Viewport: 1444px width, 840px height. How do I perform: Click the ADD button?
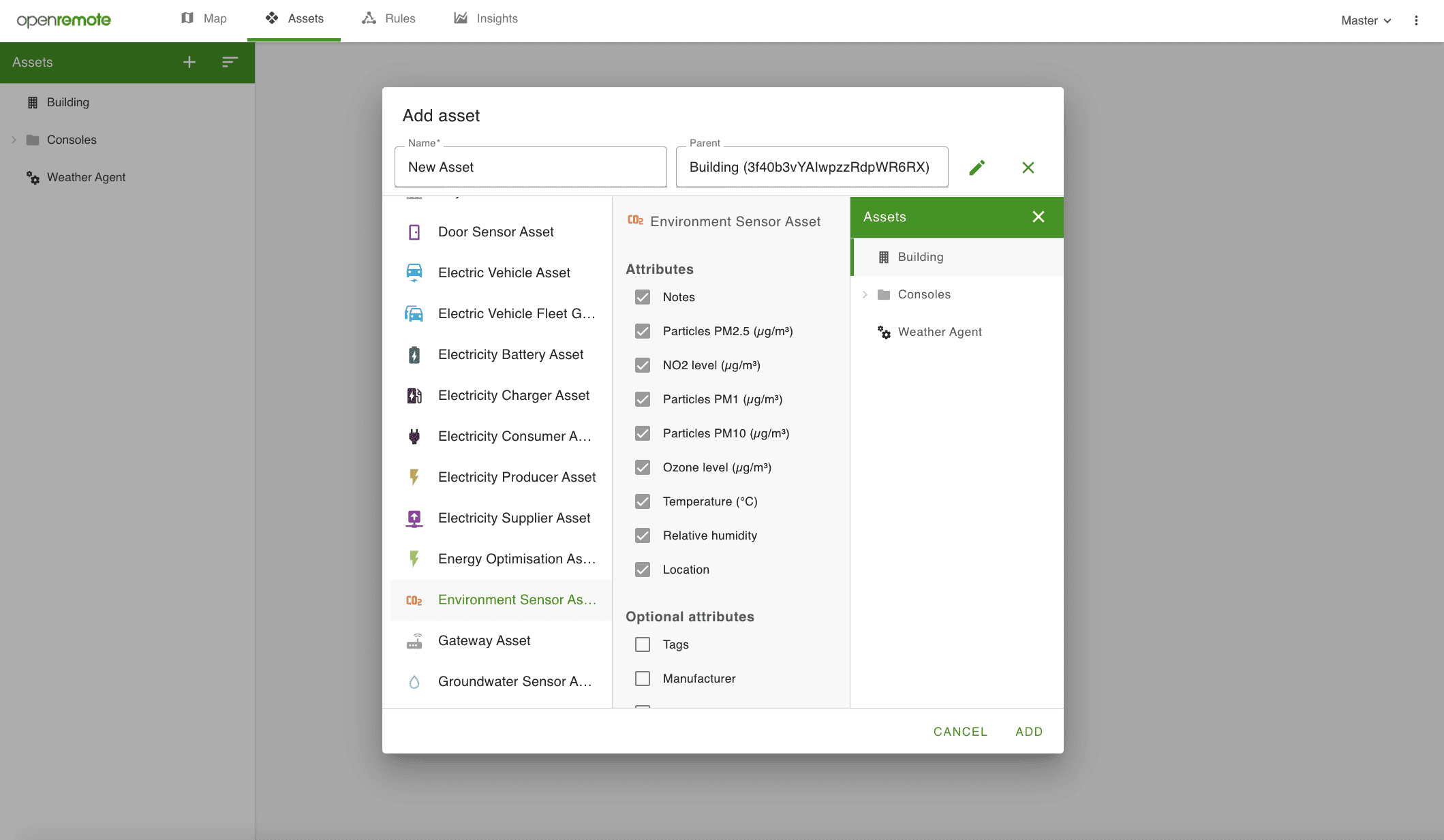(x=1028, y=732)
